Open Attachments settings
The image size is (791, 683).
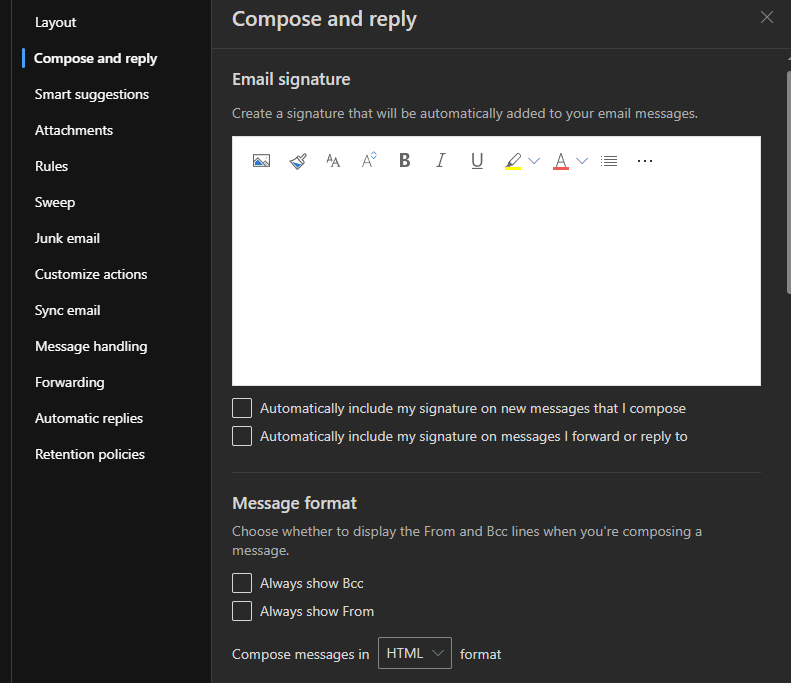point(74,130)
